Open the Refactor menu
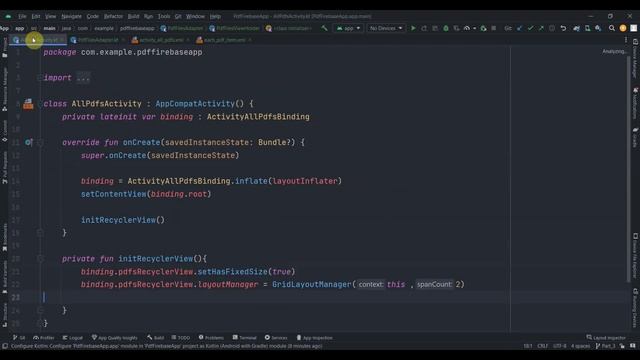 click(113, 16)
